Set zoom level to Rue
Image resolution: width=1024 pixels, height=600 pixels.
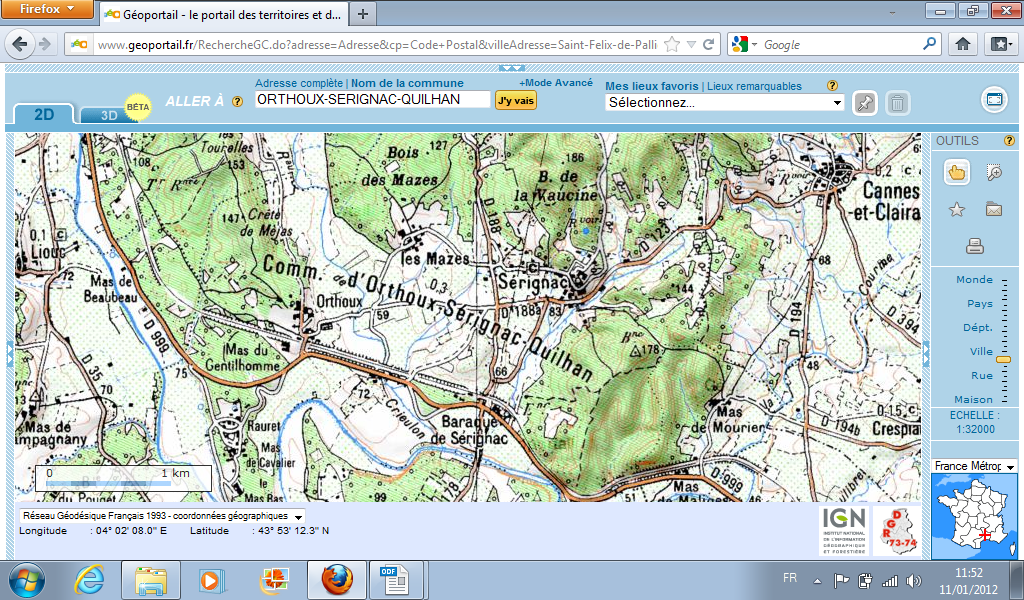tap(982, 375)
